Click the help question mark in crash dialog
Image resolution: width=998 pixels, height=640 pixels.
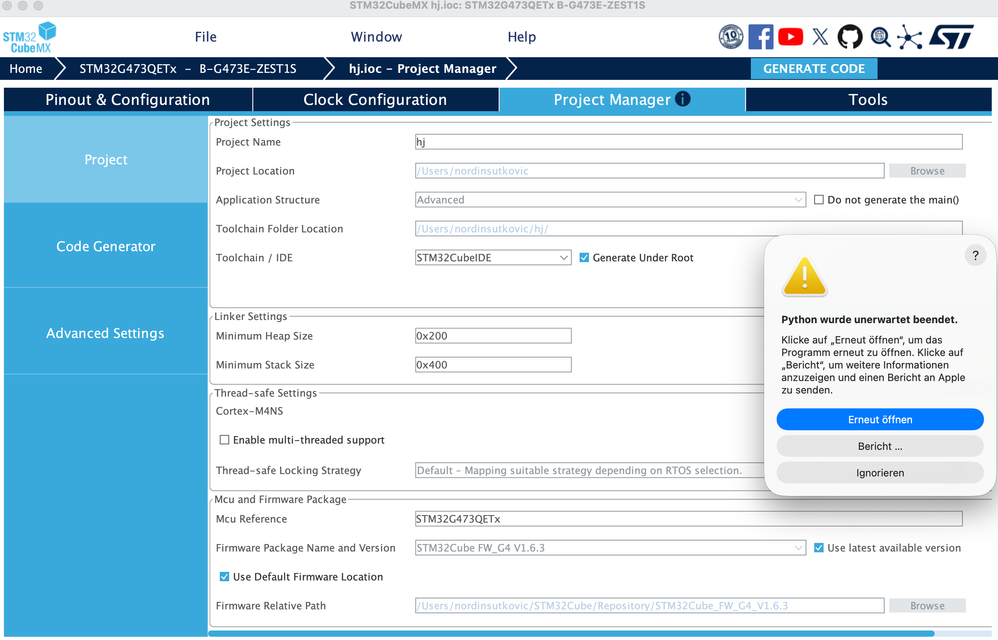975,256
